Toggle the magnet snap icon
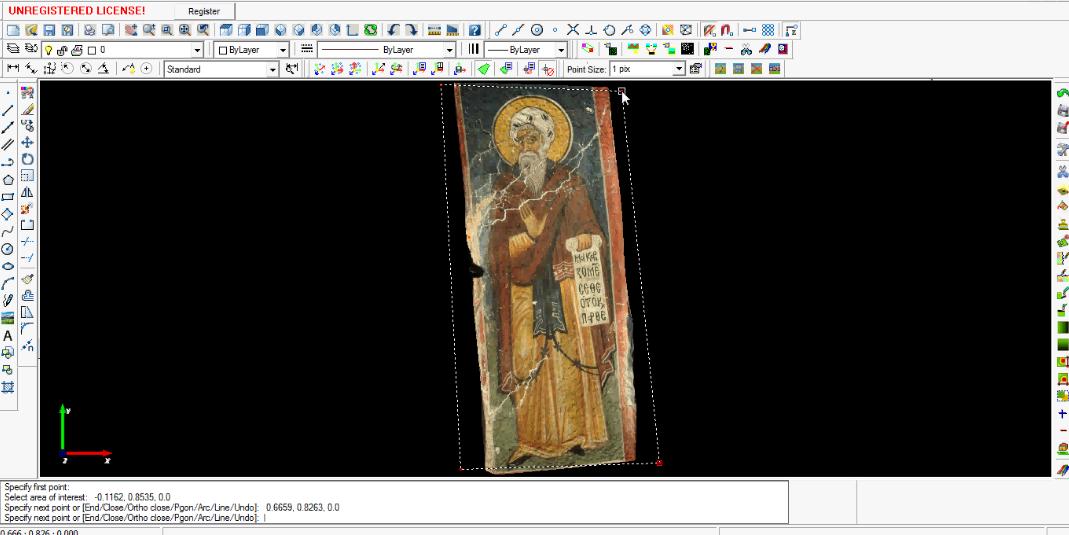This screenshot has height=535, width=1069. (727, 30)
